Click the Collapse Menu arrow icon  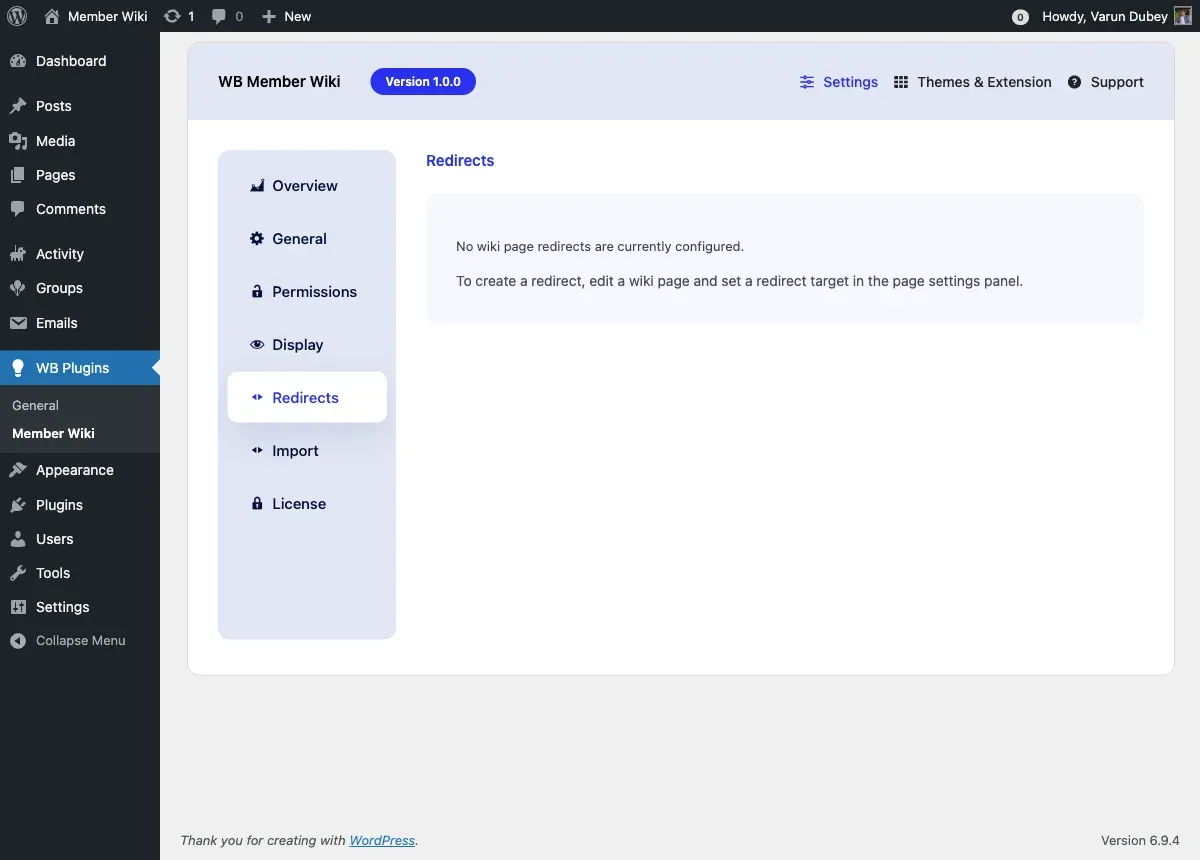click(x=18, y=641)
